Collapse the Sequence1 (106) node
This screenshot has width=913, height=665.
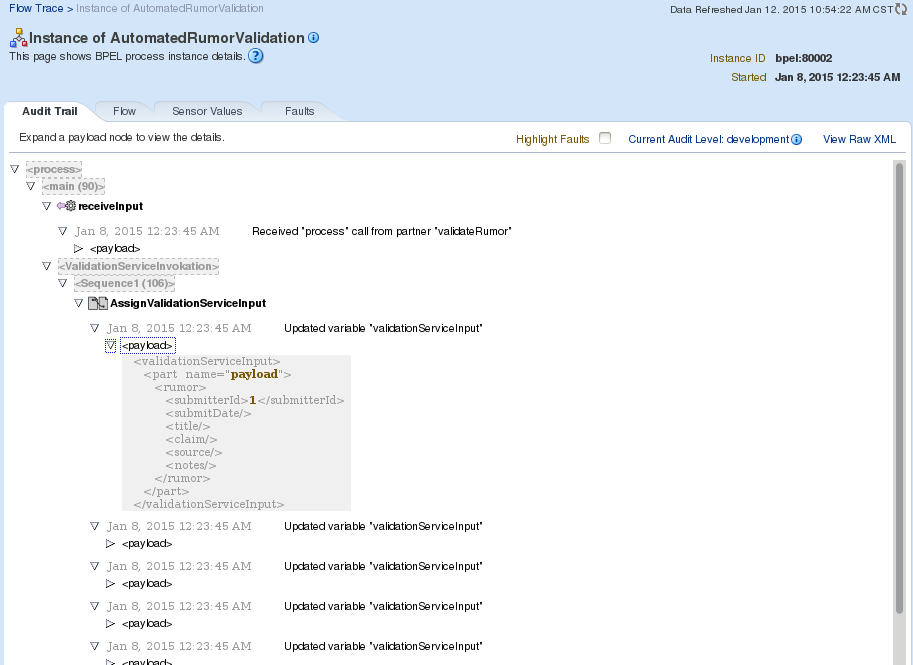click(x=60, y=284)
